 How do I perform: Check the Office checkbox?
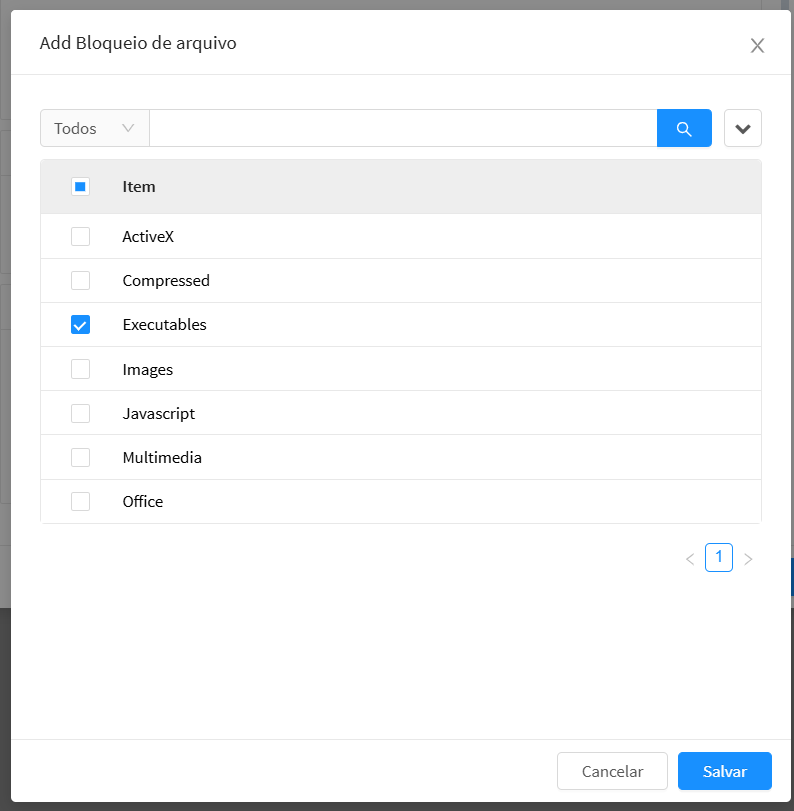pyautogui.click(x=81, y=501)
